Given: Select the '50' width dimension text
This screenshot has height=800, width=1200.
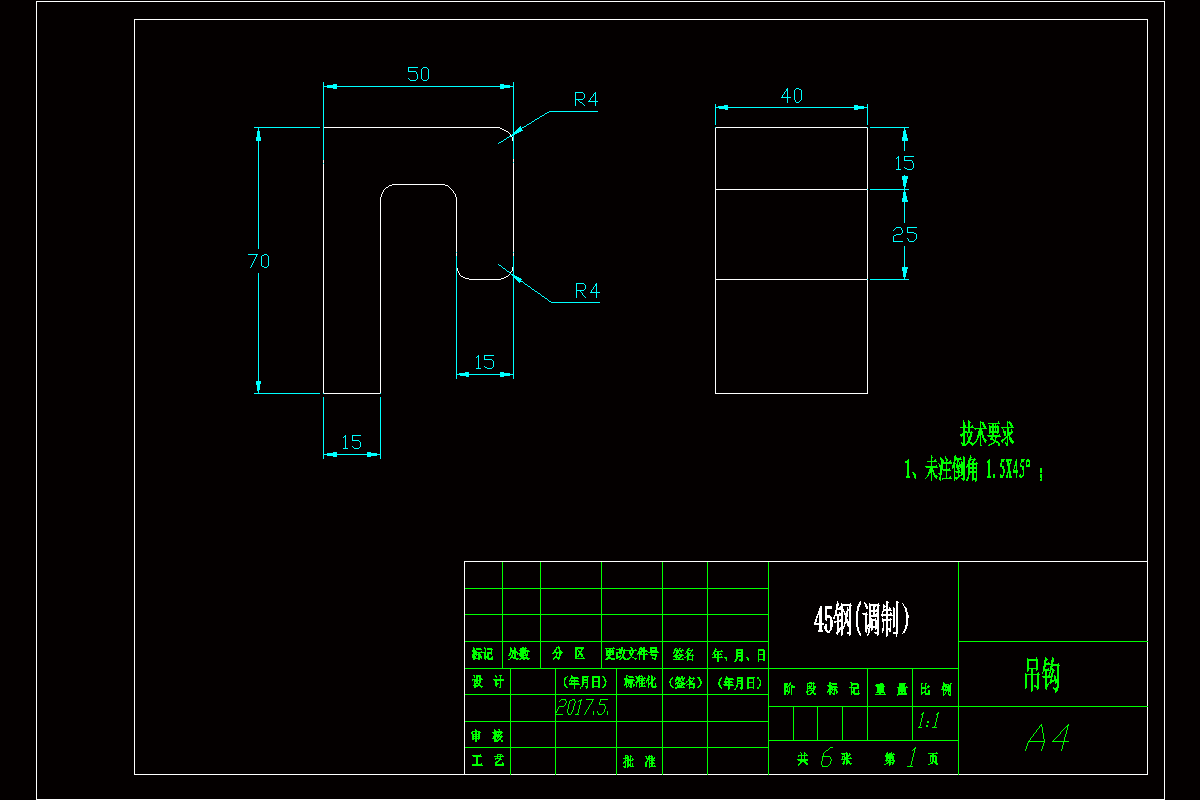Looking at the screenshot, I should pyautogui.click(x=418, y=74).
